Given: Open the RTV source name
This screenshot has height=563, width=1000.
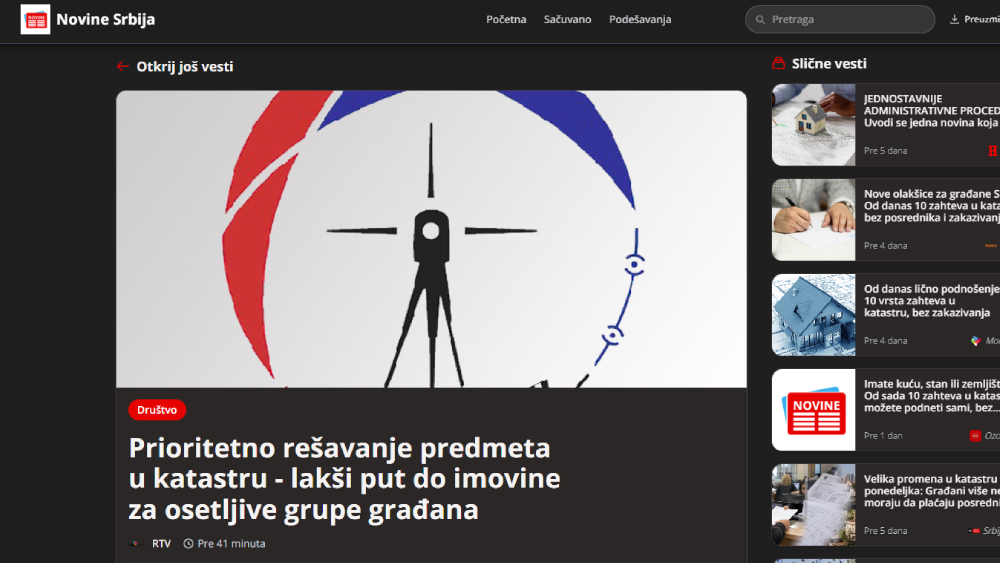Looking at the screenshot, I should pos(161,544).
